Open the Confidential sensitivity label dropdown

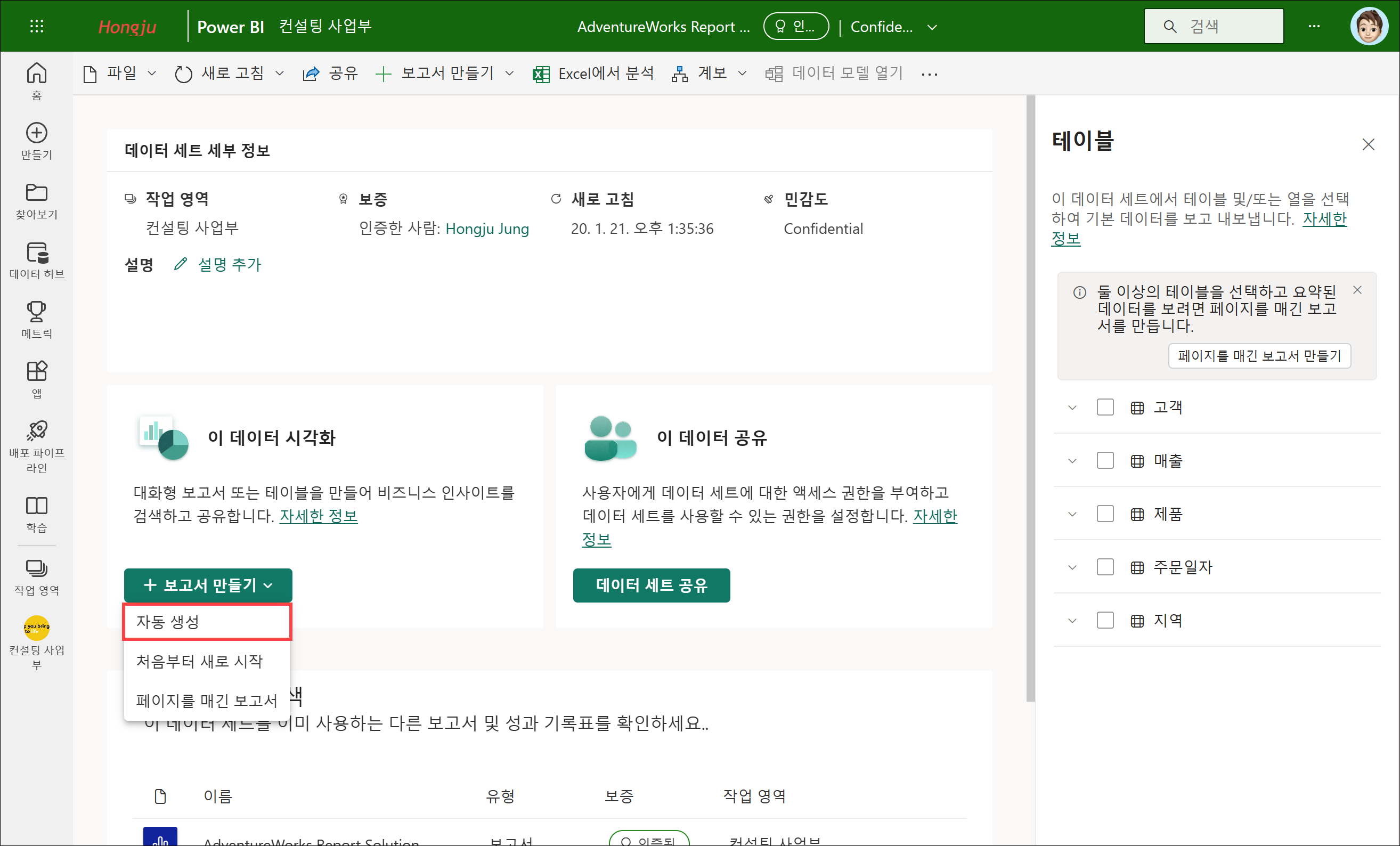[932, 27]
